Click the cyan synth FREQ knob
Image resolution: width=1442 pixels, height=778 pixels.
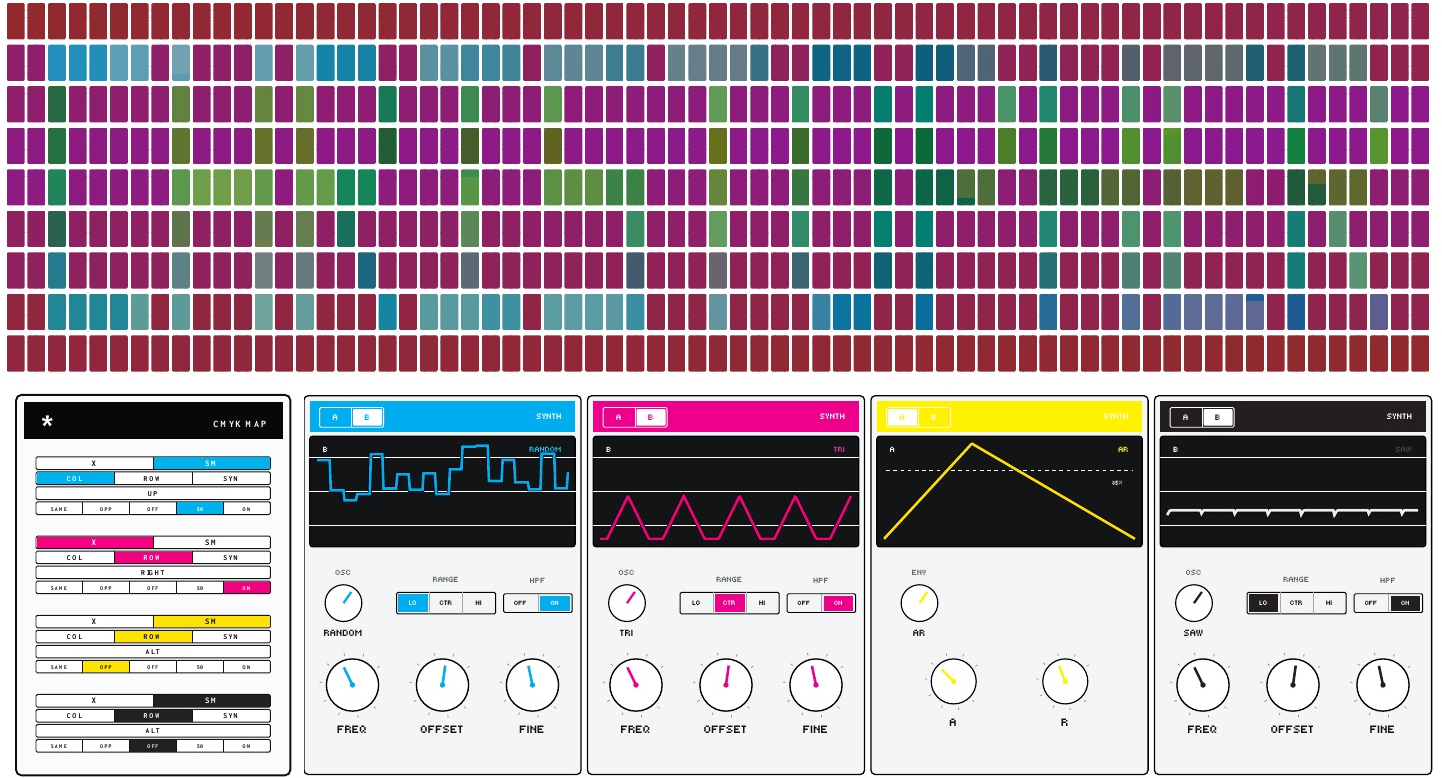[352, 685]
